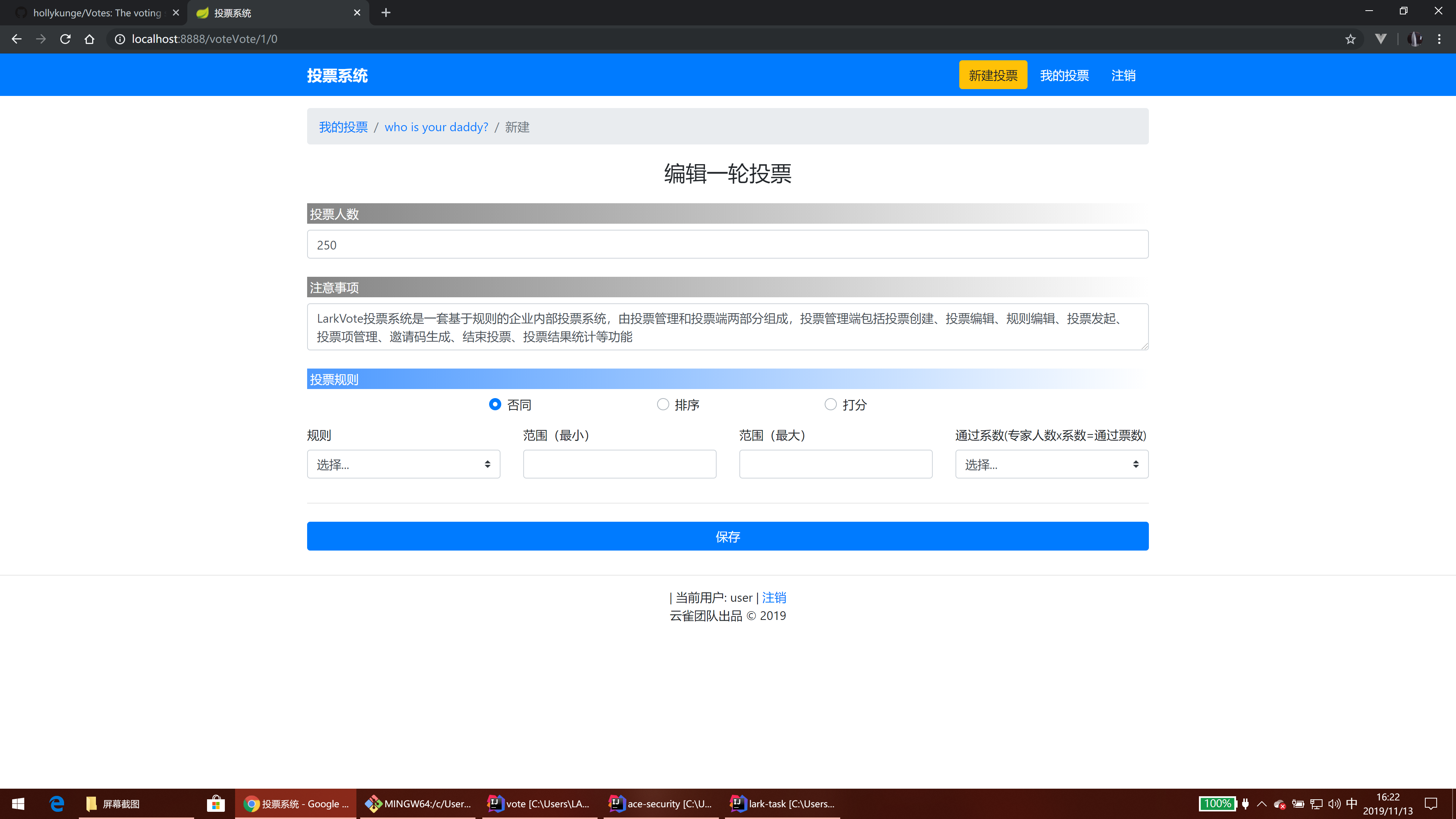Image resolution: width=1456 pixels, height=819 pixels.
Task: Close the 投票系统 browser tab
Action: 357,13
